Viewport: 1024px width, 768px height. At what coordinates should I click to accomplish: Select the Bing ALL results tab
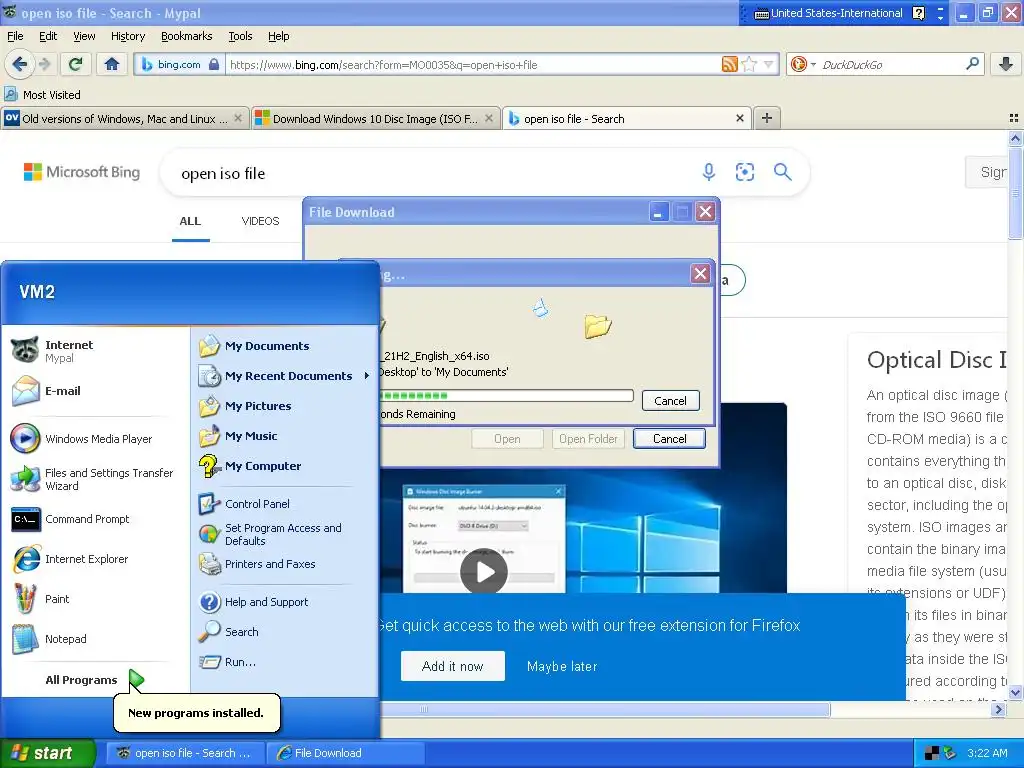tap(190, 221)
